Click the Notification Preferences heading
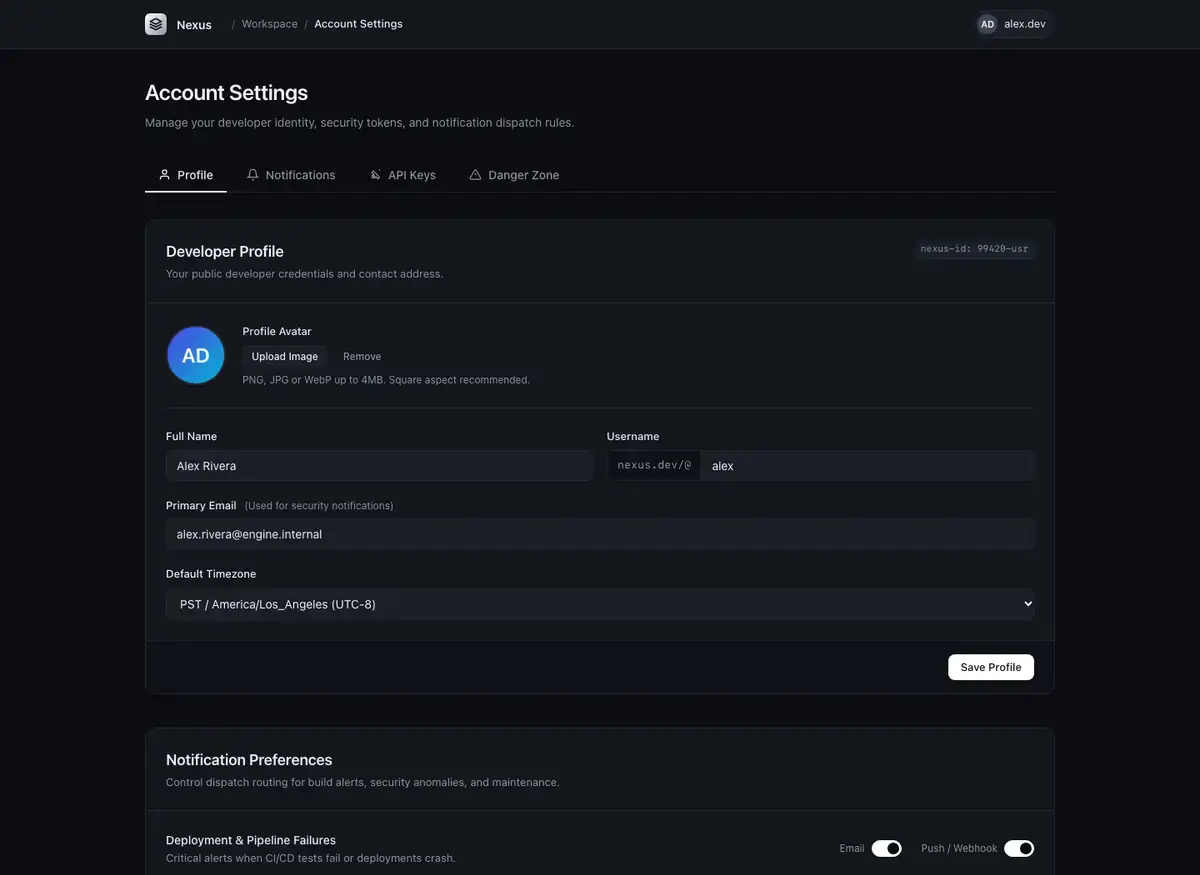1200x875 pixels. [249, 760]
